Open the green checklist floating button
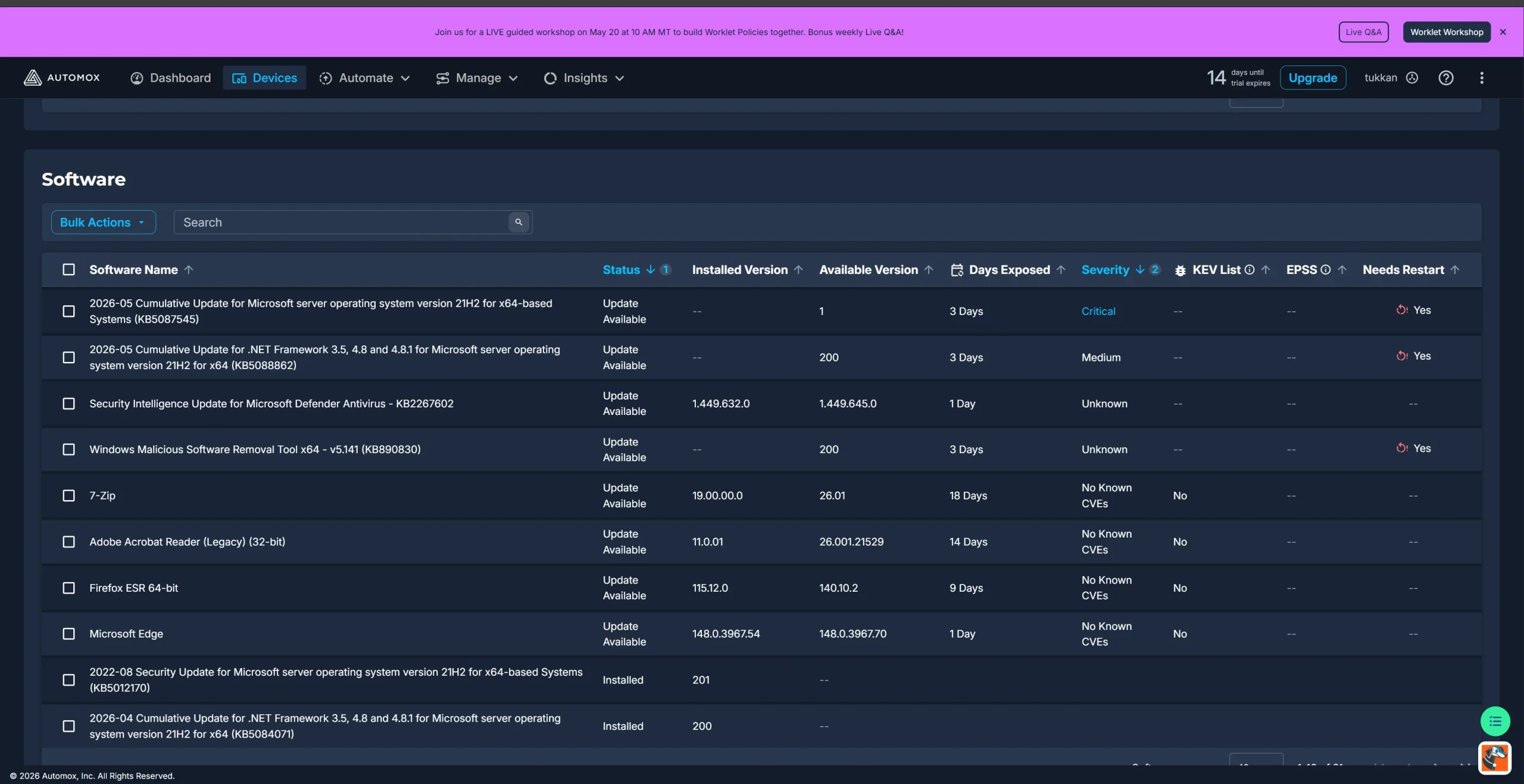 (1495, 721)
